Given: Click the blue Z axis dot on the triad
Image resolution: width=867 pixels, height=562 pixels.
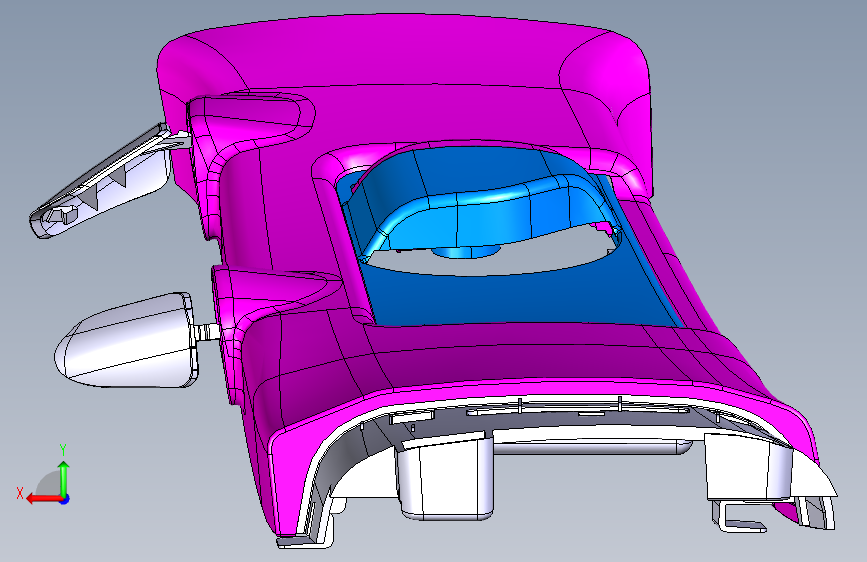Looking at the screenshot, I should 65,499.
